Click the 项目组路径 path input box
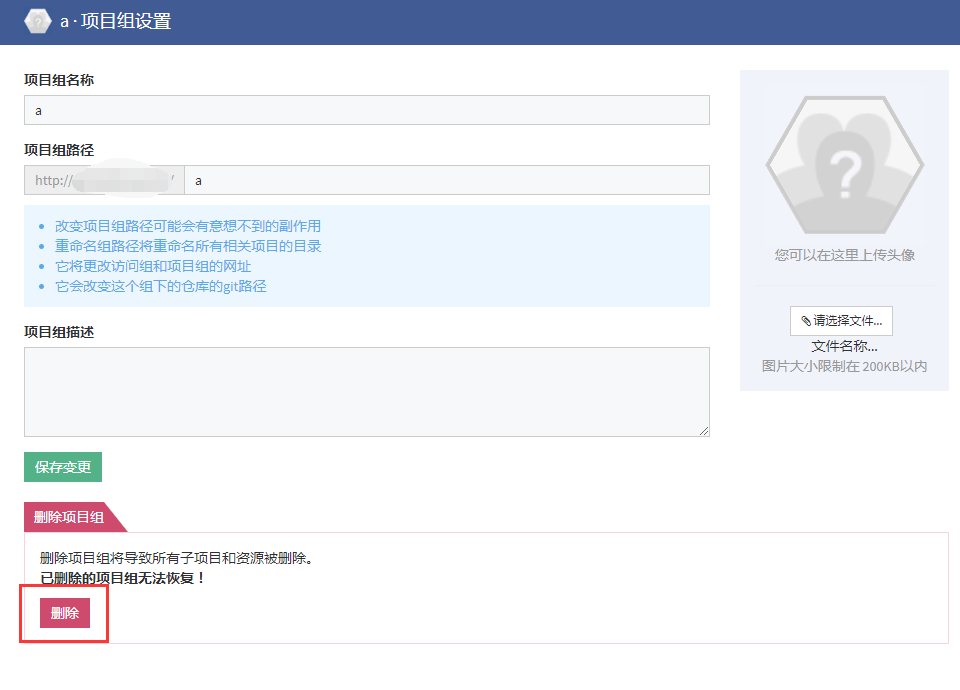Viewport: 960px width, 690px height. pyautogui.click(x=446, y=180)
